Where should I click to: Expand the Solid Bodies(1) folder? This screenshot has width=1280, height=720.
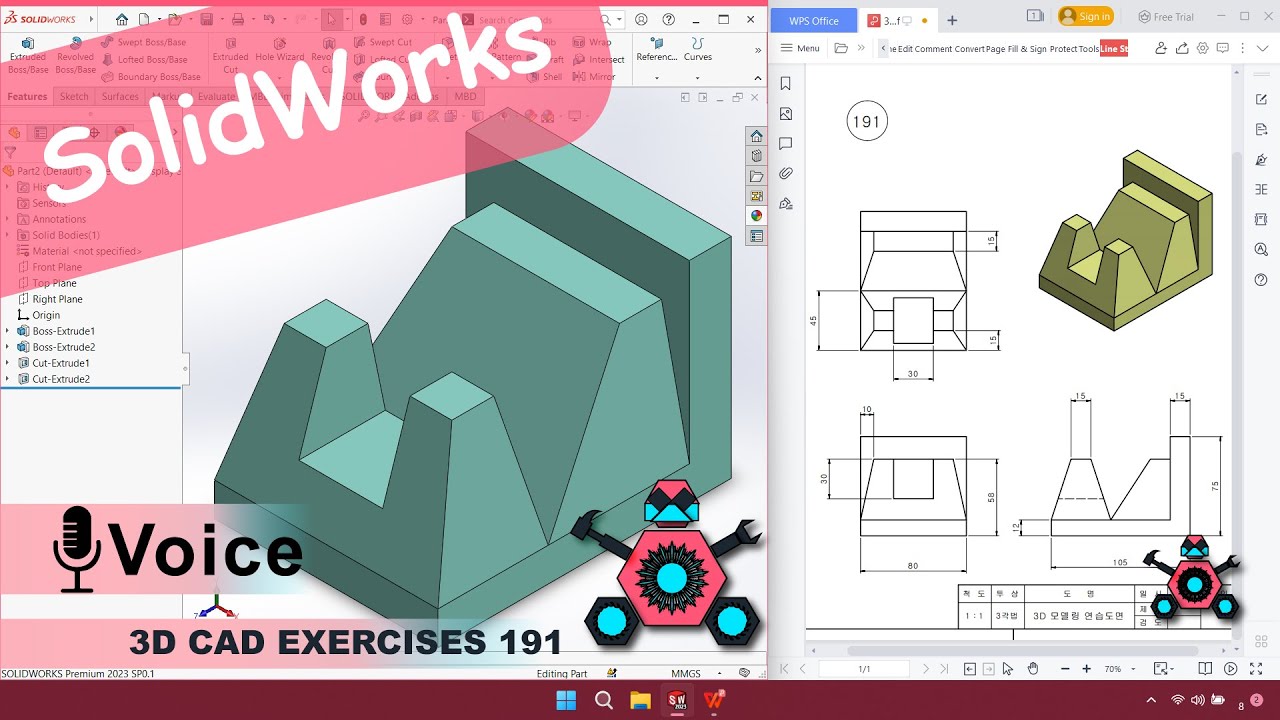[7, 235]
